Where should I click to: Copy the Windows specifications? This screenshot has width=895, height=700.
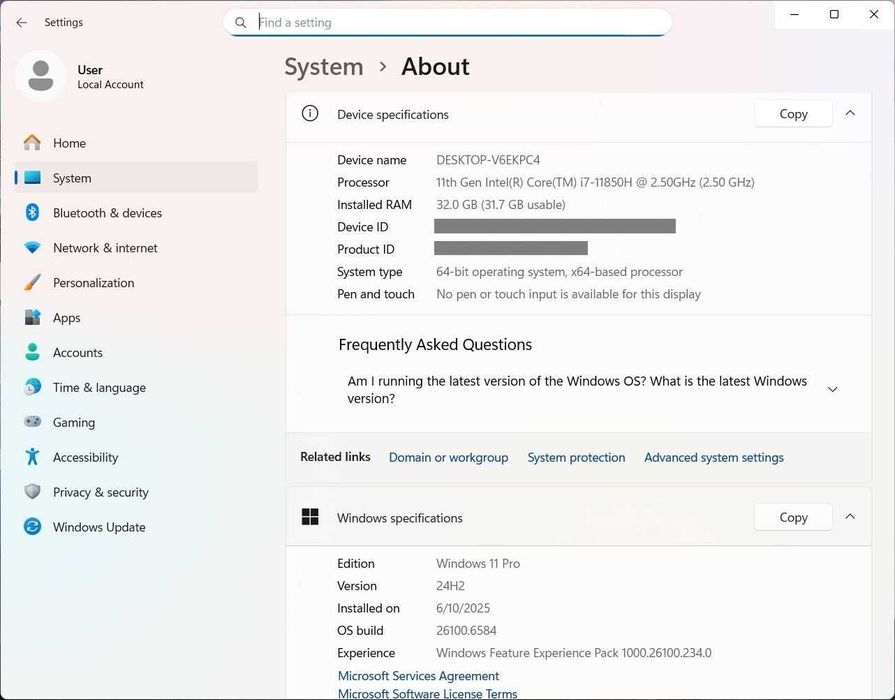pos(793,517)
